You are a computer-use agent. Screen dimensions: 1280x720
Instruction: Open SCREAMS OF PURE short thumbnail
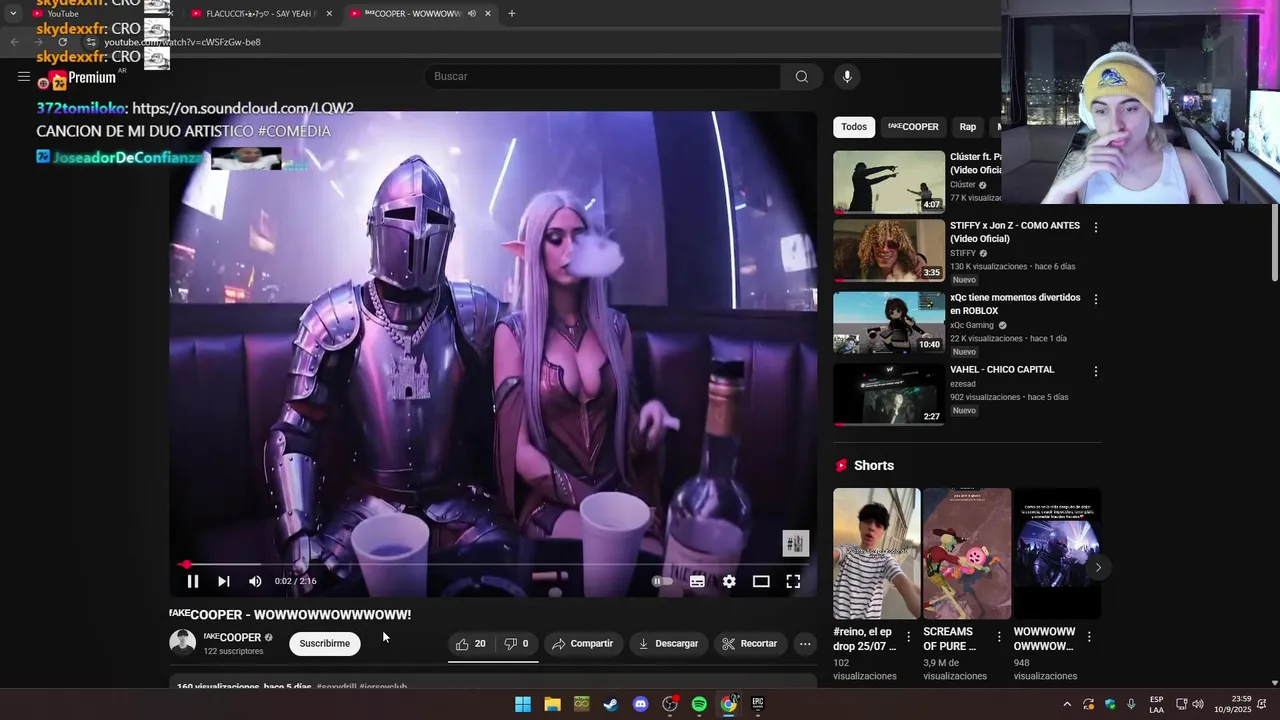[x=967, y=554]
